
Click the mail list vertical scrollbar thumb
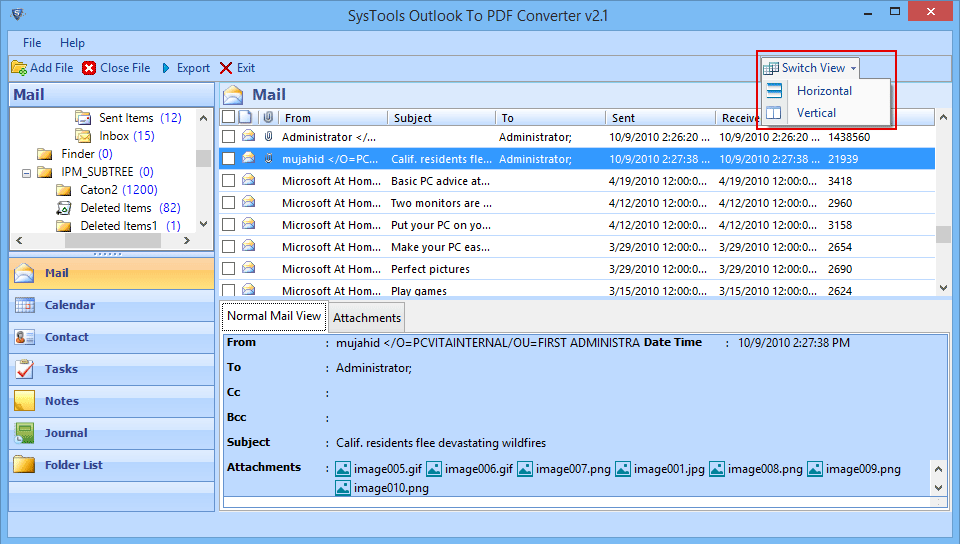[x=943, y=234]
